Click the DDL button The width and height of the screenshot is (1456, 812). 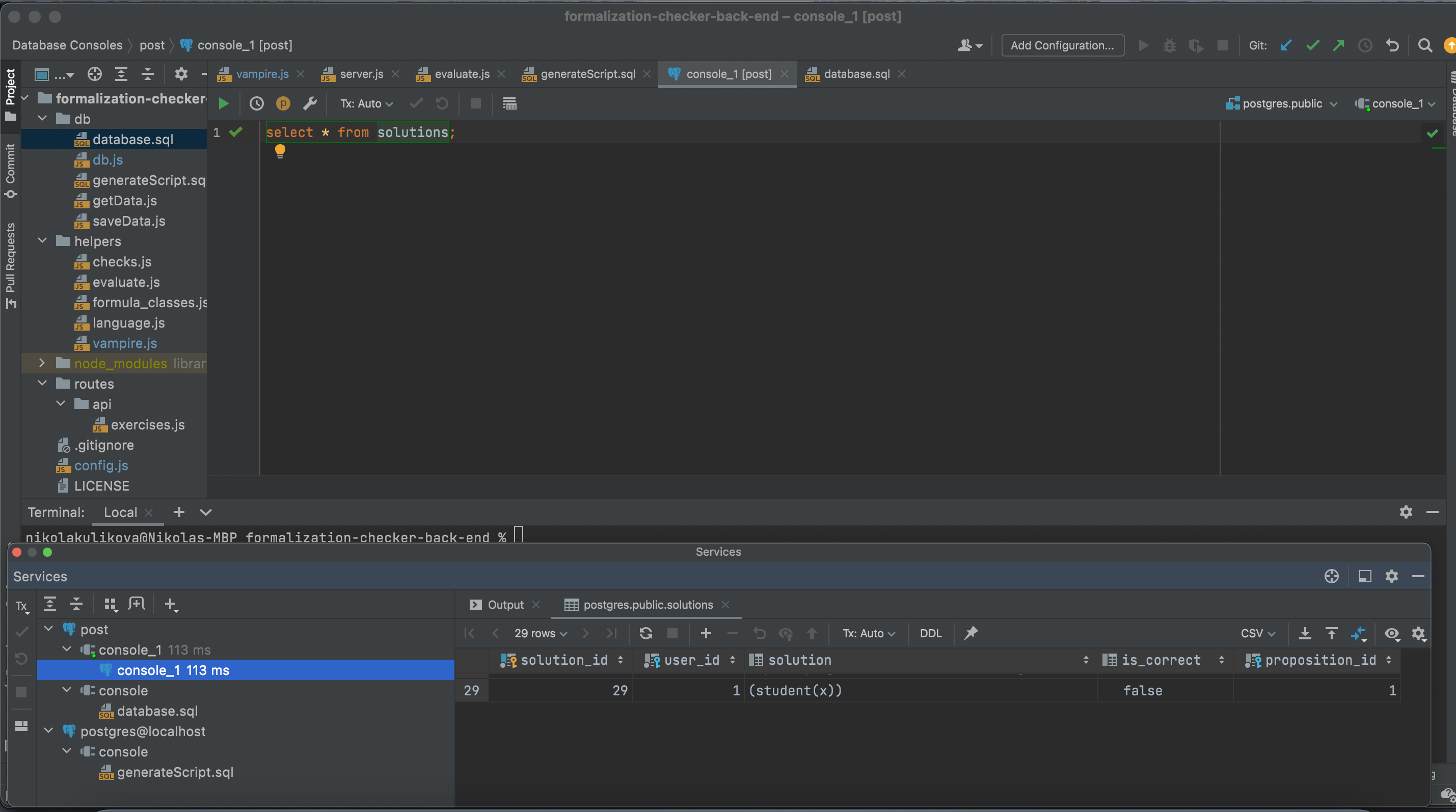[x=930, y=633]
